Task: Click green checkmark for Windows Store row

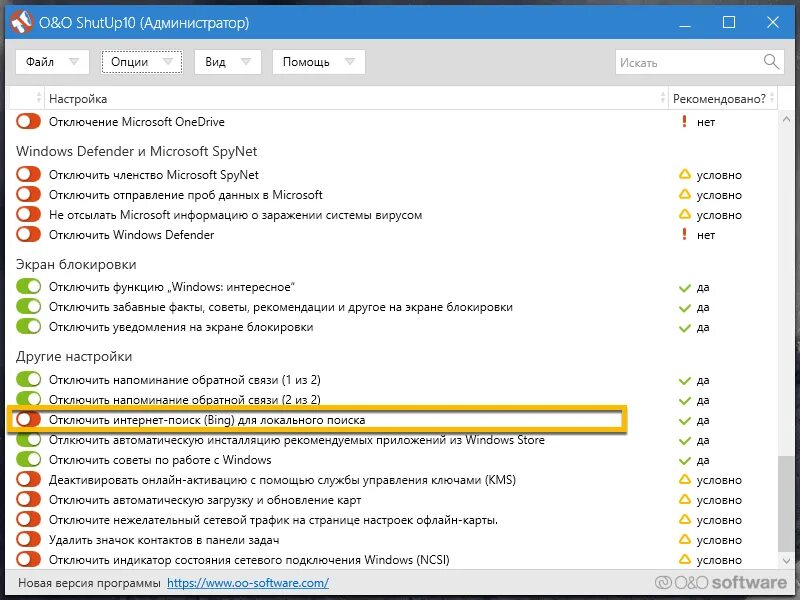Action: [x=684, y=440]
